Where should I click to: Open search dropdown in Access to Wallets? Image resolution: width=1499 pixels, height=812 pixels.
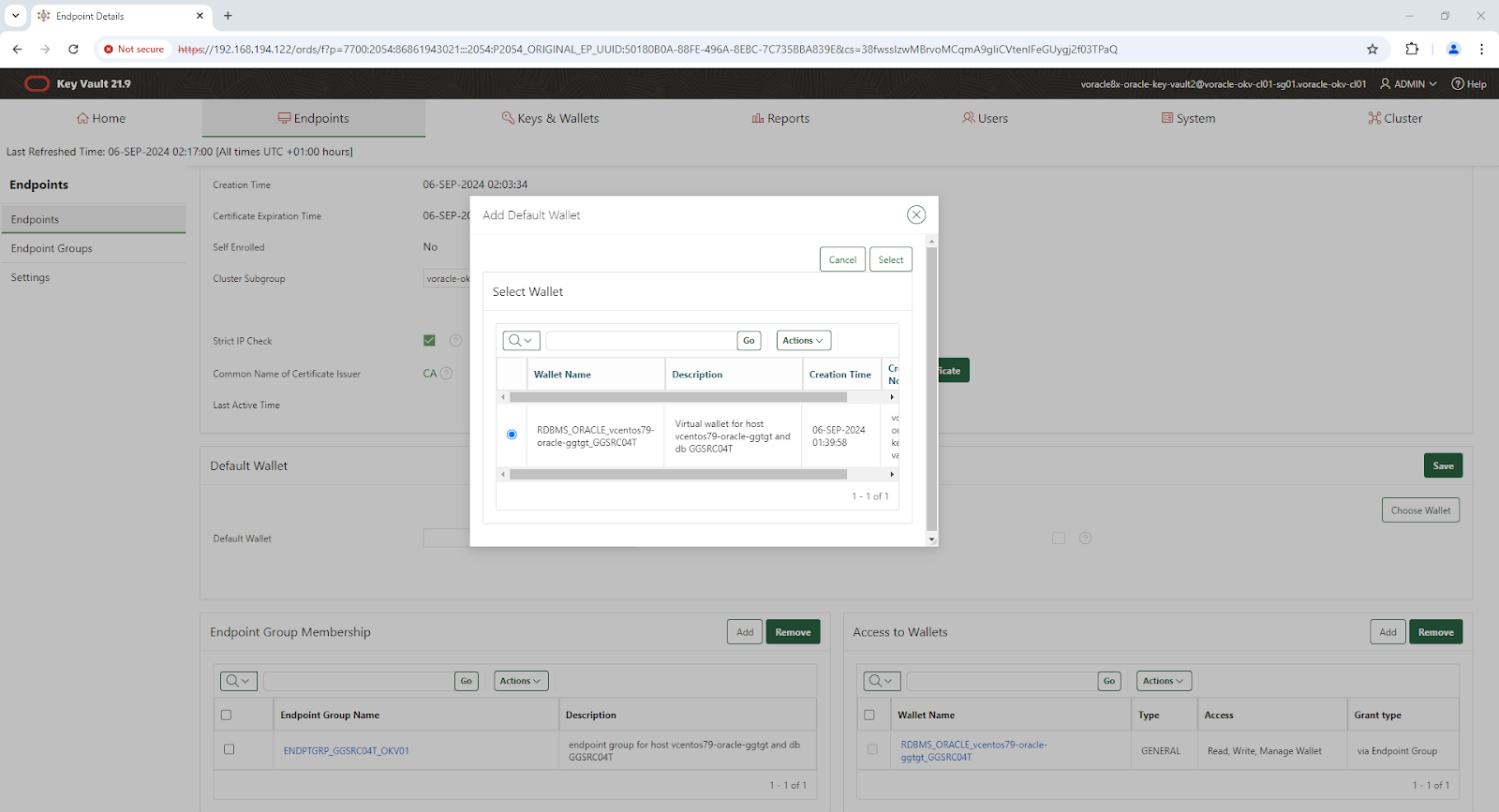tap(882, 681)
